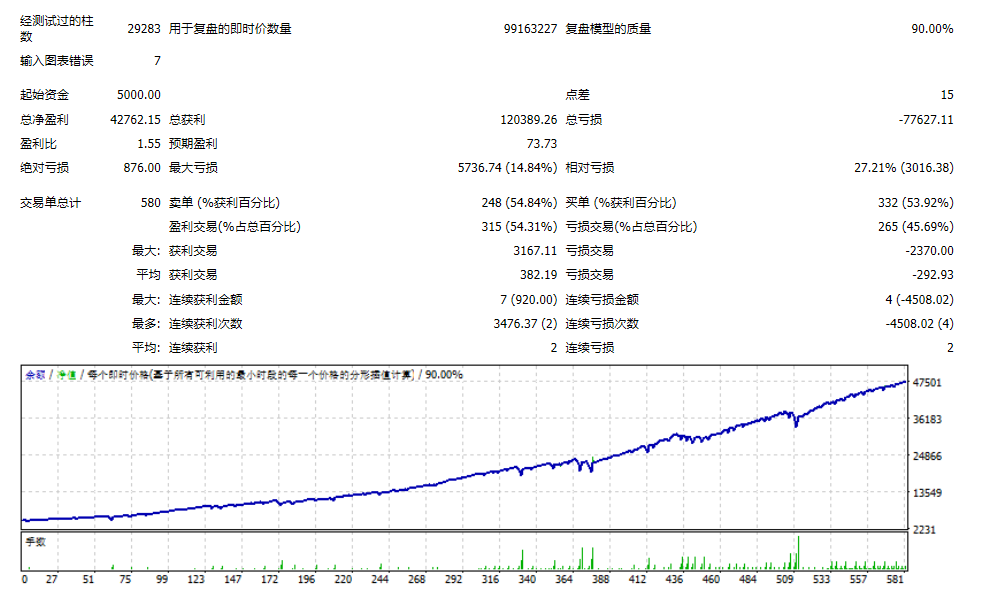The image size is (982, 592).
Task: Click the 净值 legend label in chart
Action: click(x=66, y=375)
